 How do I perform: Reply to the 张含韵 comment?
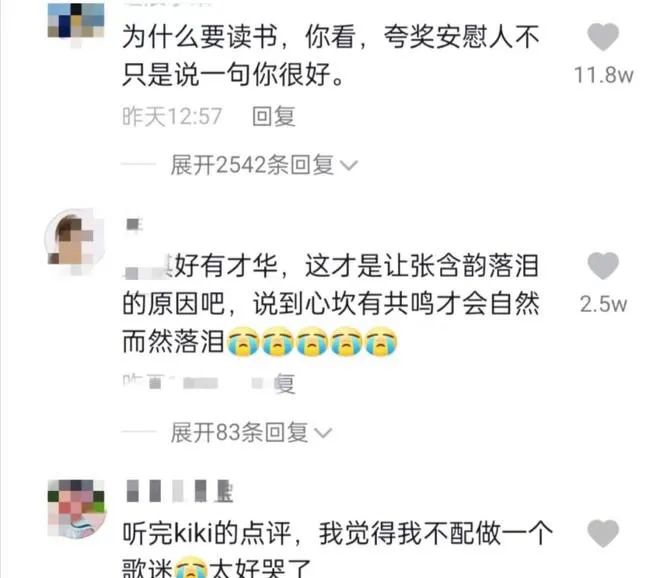pyautogui.click(x=274, y=384)
